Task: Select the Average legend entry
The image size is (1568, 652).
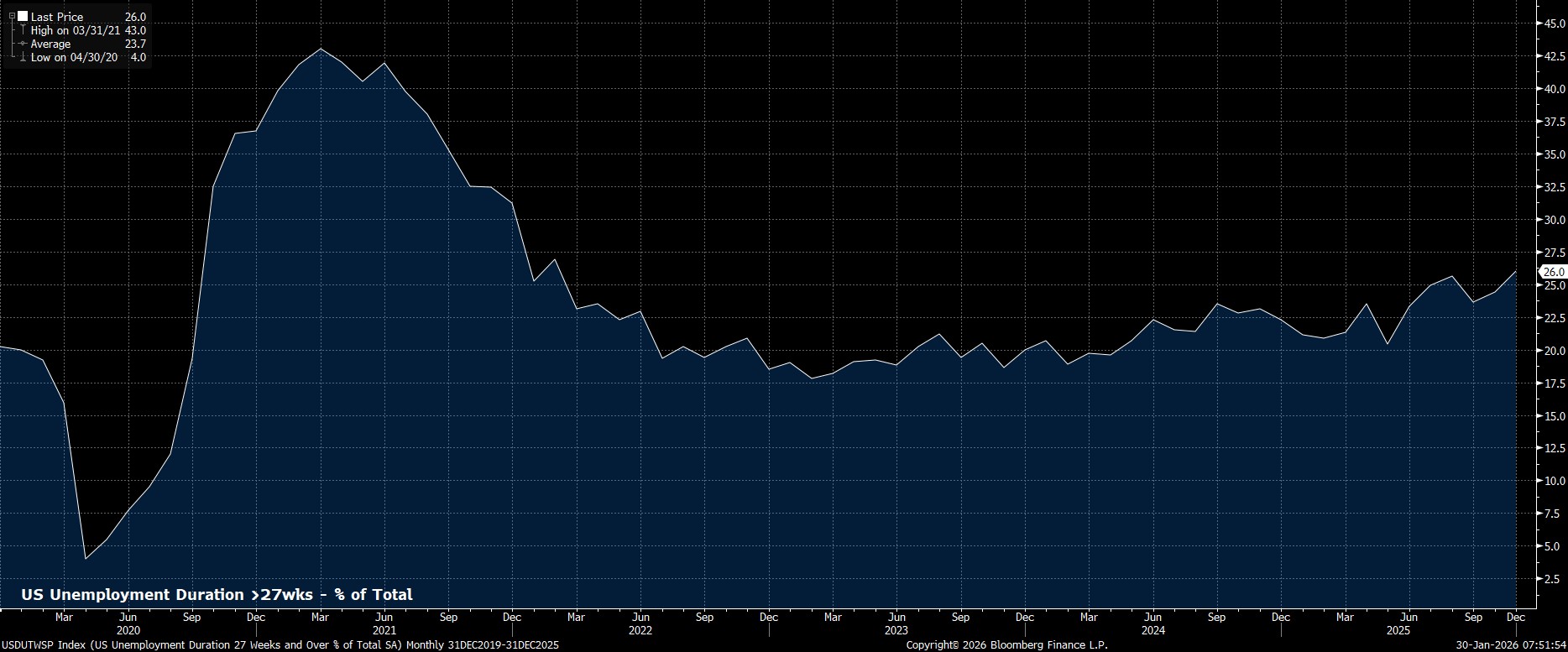Action: (50, 44)
